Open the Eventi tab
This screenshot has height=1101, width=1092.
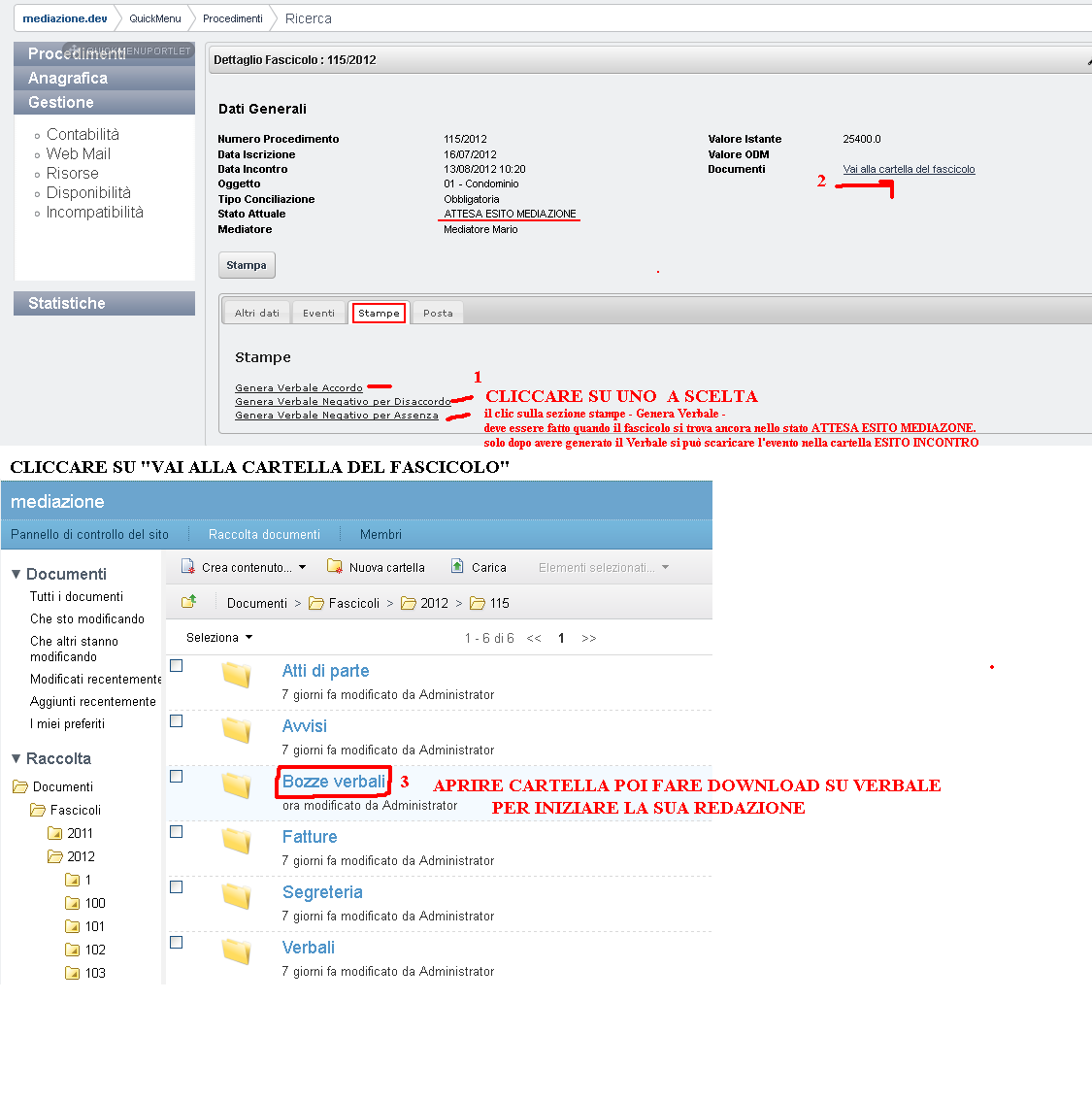coord(318,314)
